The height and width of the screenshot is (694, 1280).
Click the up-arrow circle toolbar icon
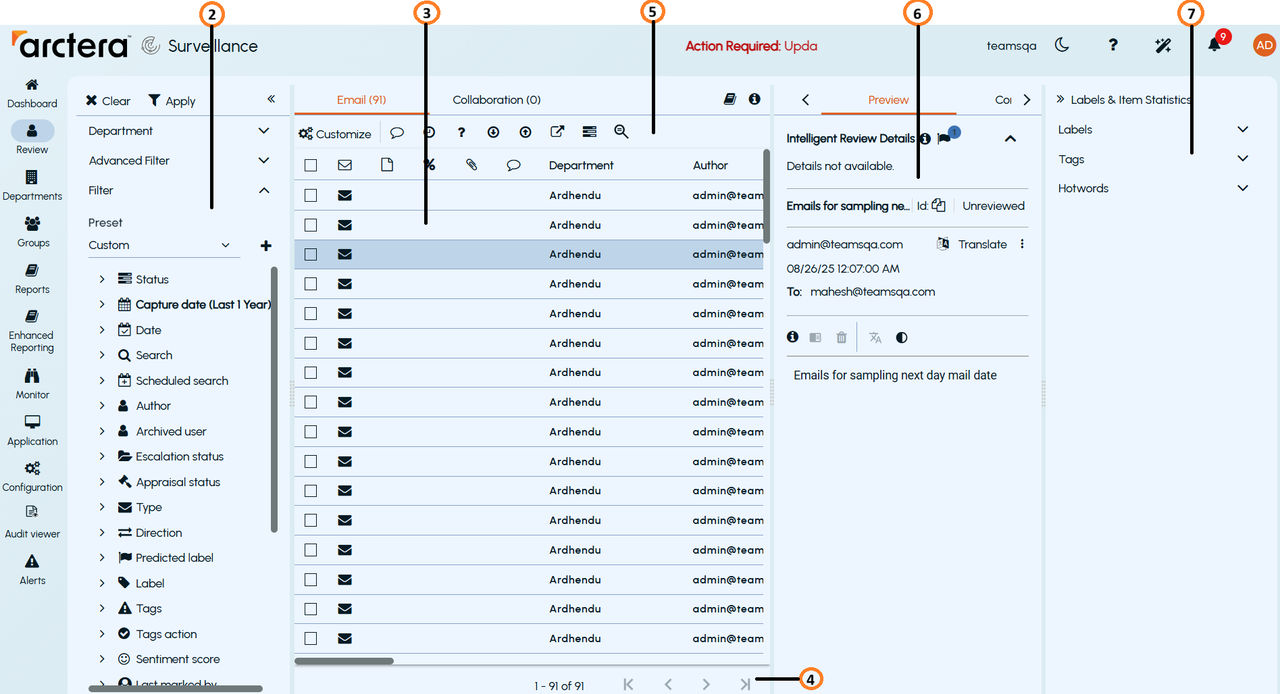pyautogui.click(x=525, y=133)
